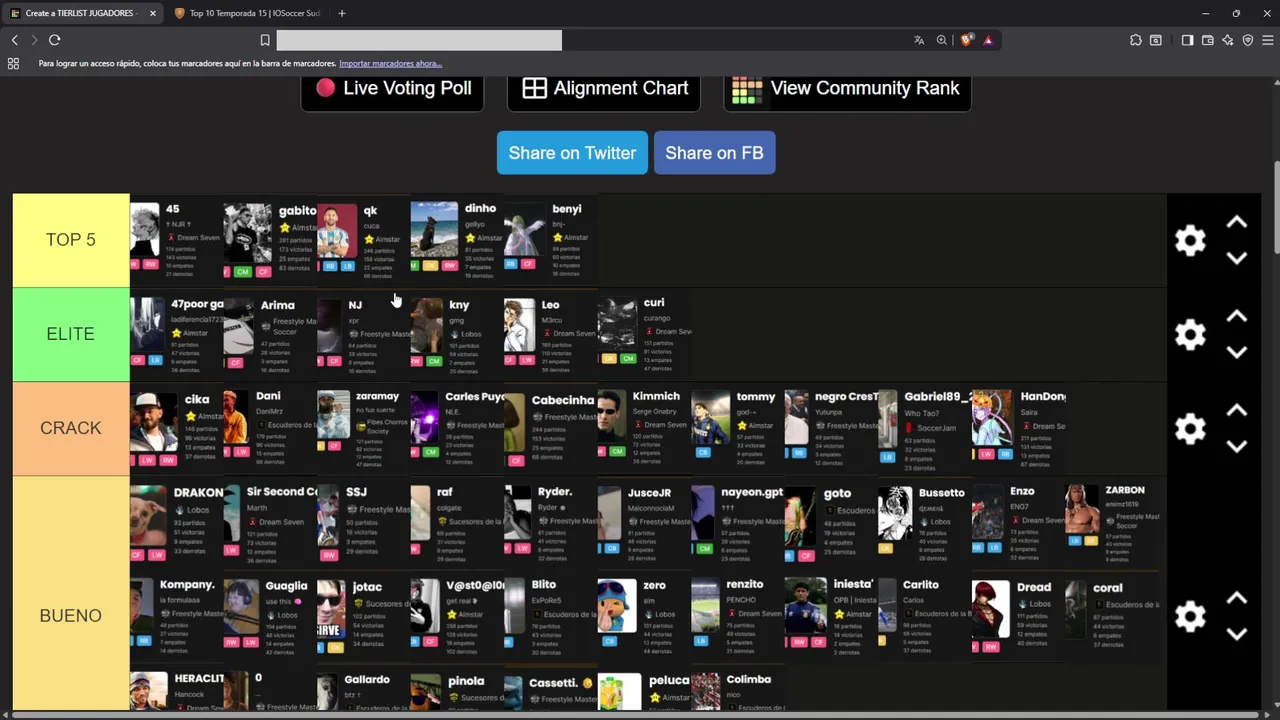The image size is (1280, 720).
Task: Select the Kimmich player card
Action: point(645,428)
